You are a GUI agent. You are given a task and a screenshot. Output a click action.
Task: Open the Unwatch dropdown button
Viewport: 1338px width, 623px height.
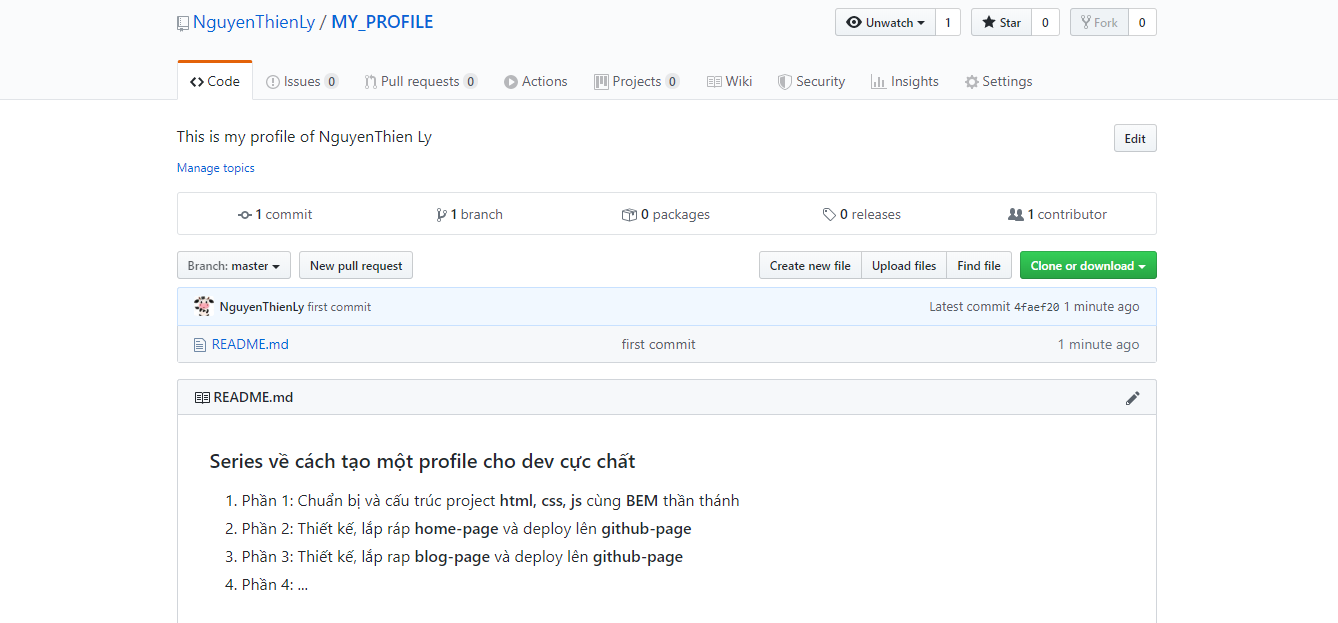click(x=885, y=22)
